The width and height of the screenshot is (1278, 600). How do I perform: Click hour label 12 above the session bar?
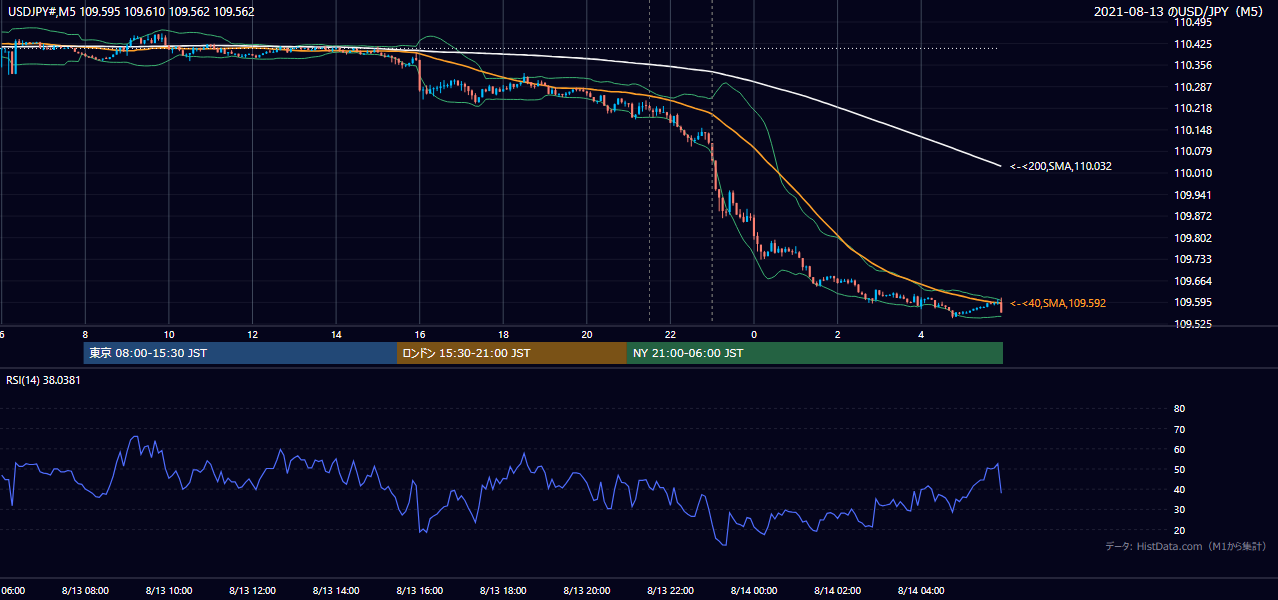pos(253,335)
